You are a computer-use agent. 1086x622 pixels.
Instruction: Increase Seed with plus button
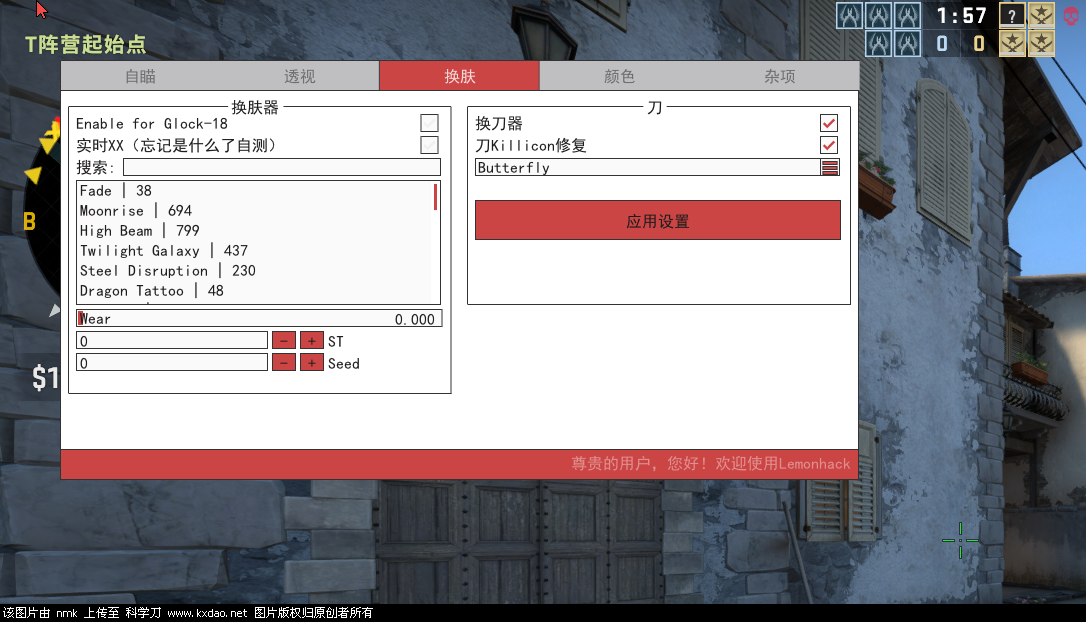[312, 363]
